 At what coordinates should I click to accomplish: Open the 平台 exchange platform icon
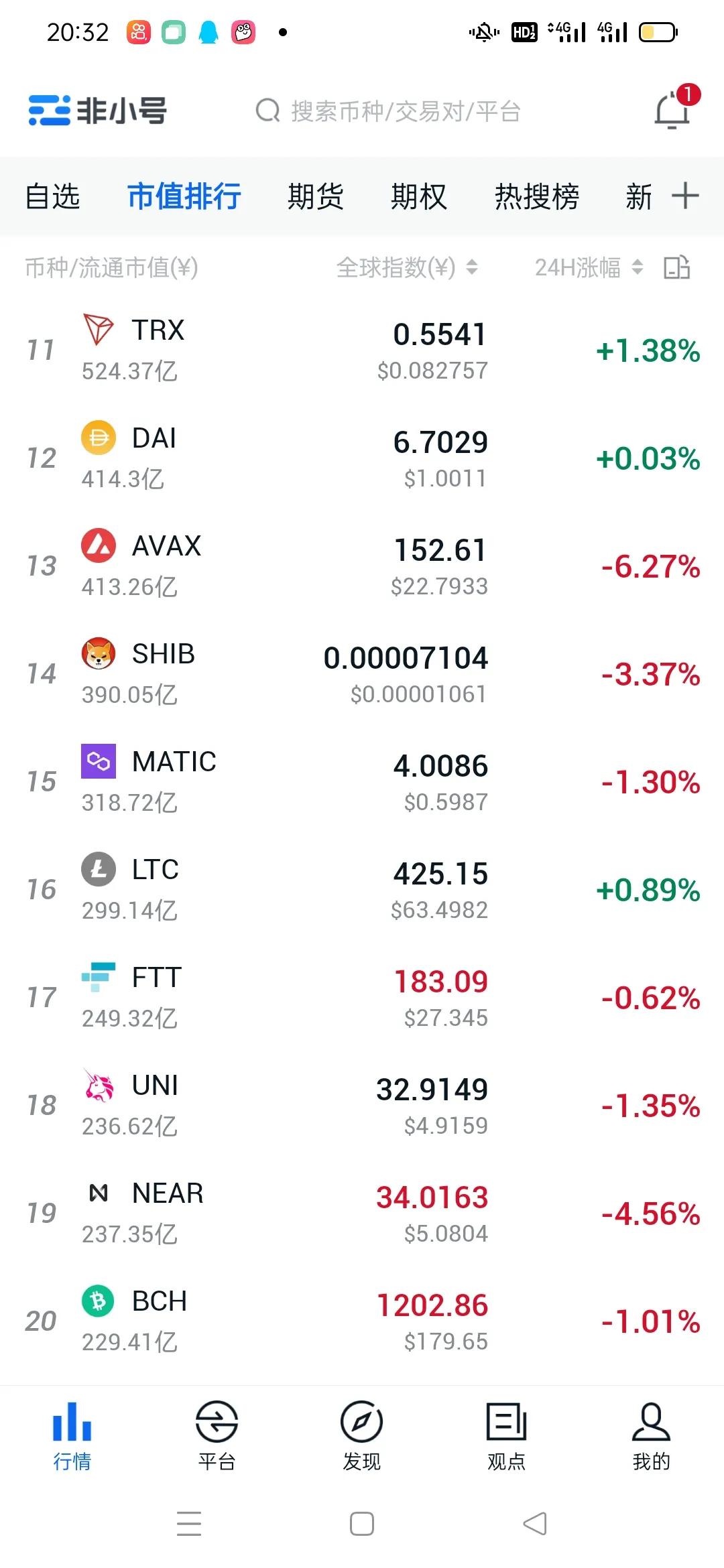(217, 1421)
